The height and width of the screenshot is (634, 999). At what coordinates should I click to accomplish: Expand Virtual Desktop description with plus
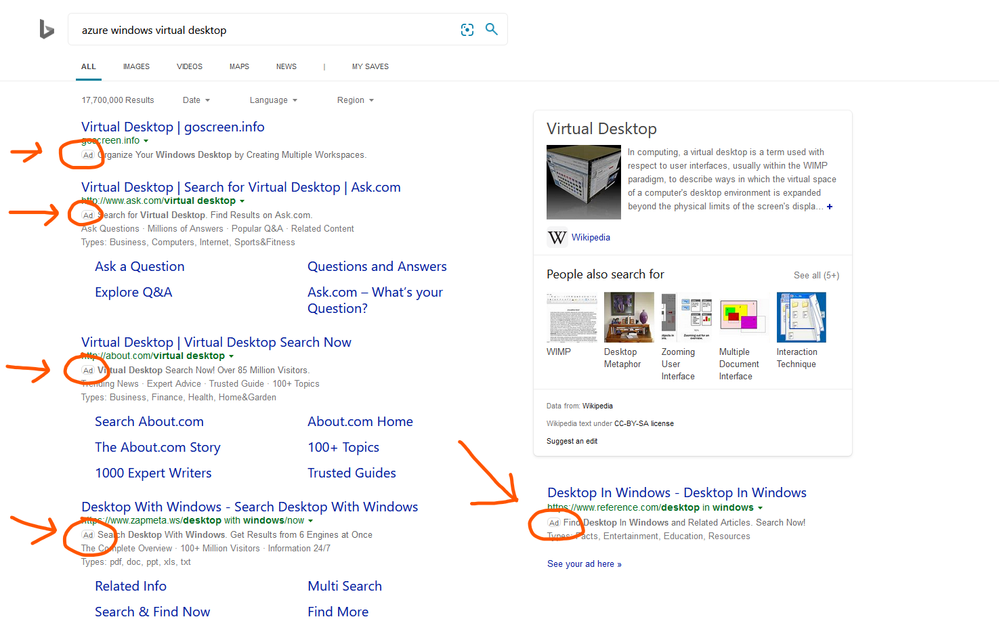click(830, 206)
